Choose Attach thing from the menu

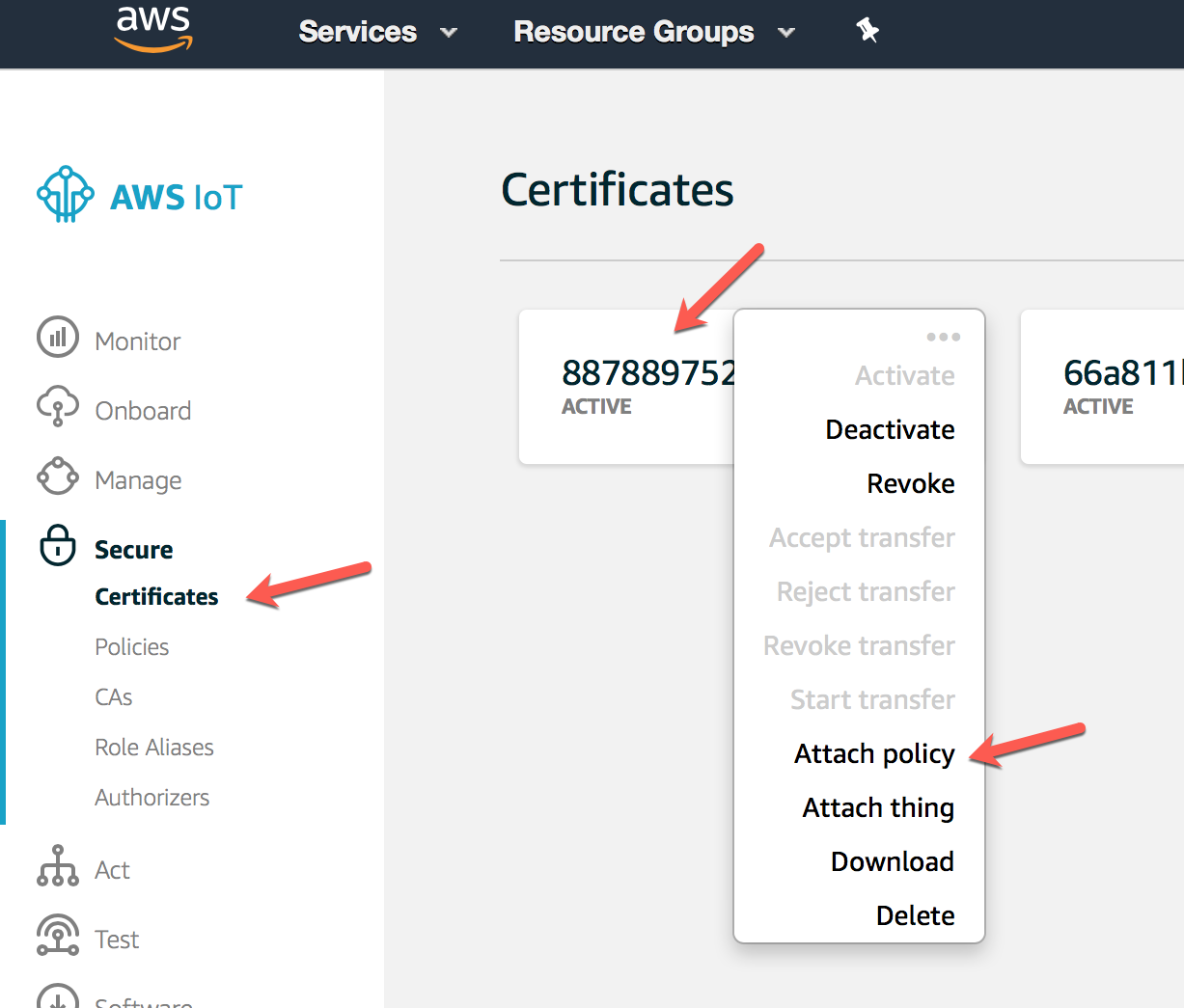point(878,807)
